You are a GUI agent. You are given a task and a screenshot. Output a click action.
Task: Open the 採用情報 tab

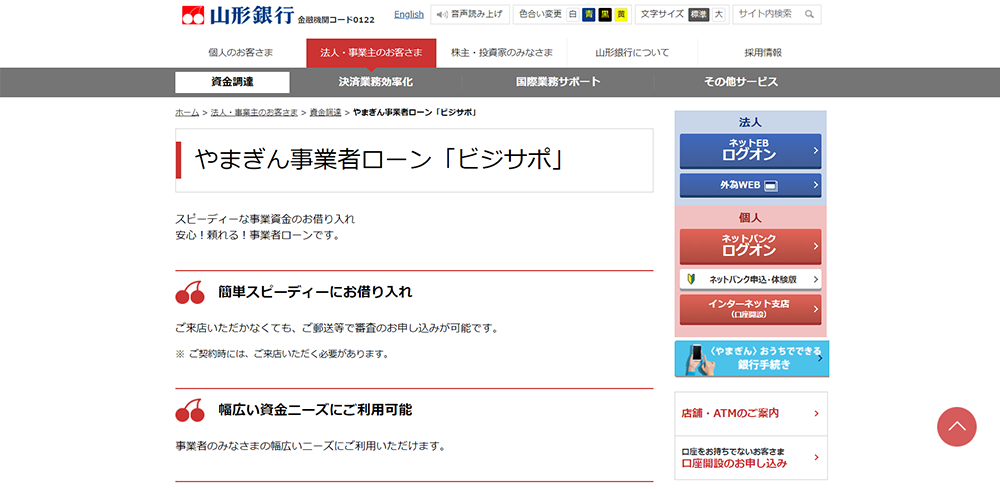click(763, 53)
